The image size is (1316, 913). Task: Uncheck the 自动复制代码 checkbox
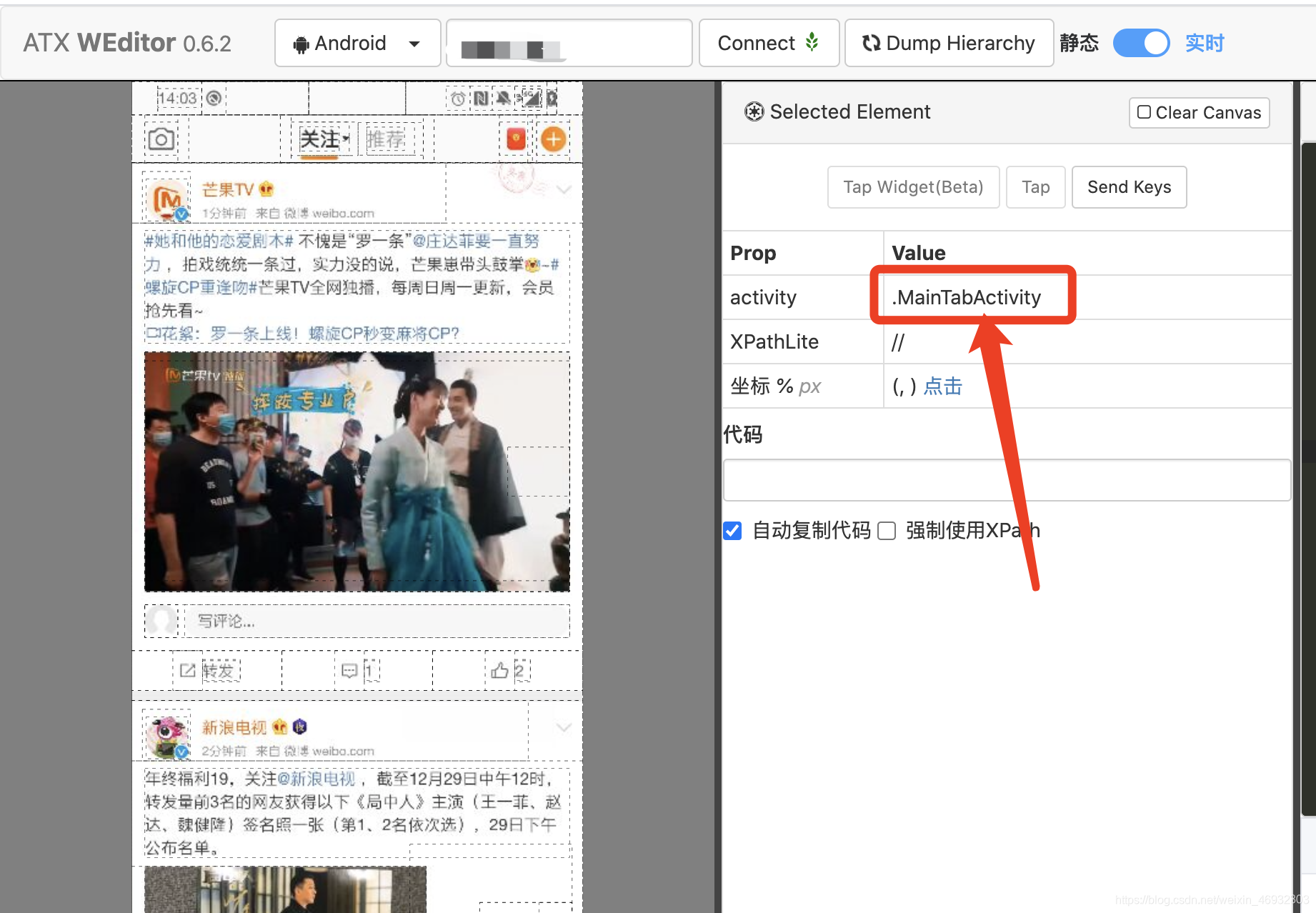click(732, 531)
